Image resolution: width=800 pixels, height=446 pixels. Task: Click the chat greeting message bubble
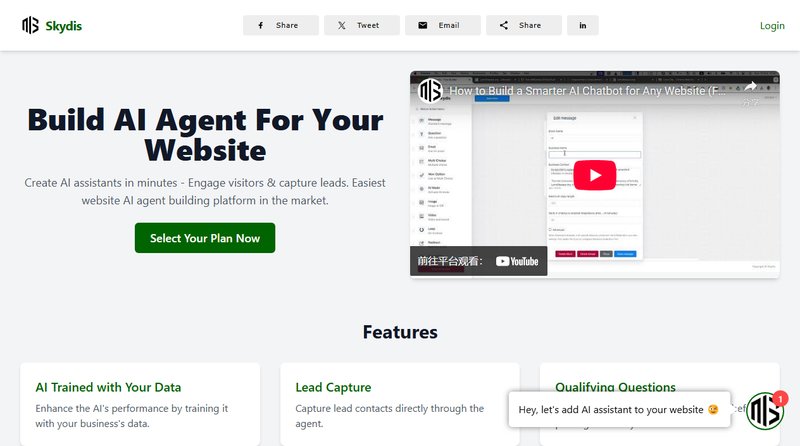(618, 410)
